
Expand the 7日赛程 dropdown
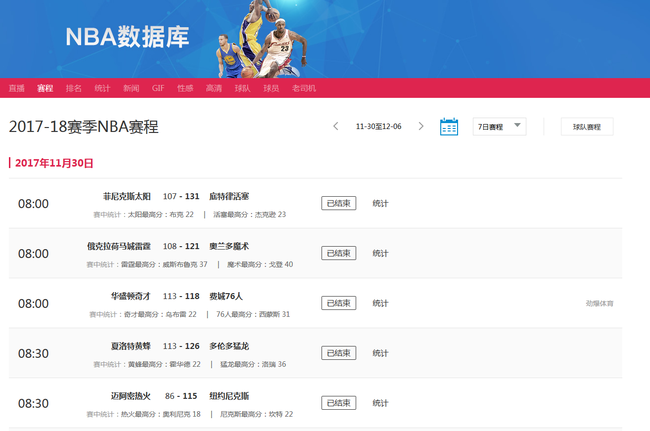[500, 127]
